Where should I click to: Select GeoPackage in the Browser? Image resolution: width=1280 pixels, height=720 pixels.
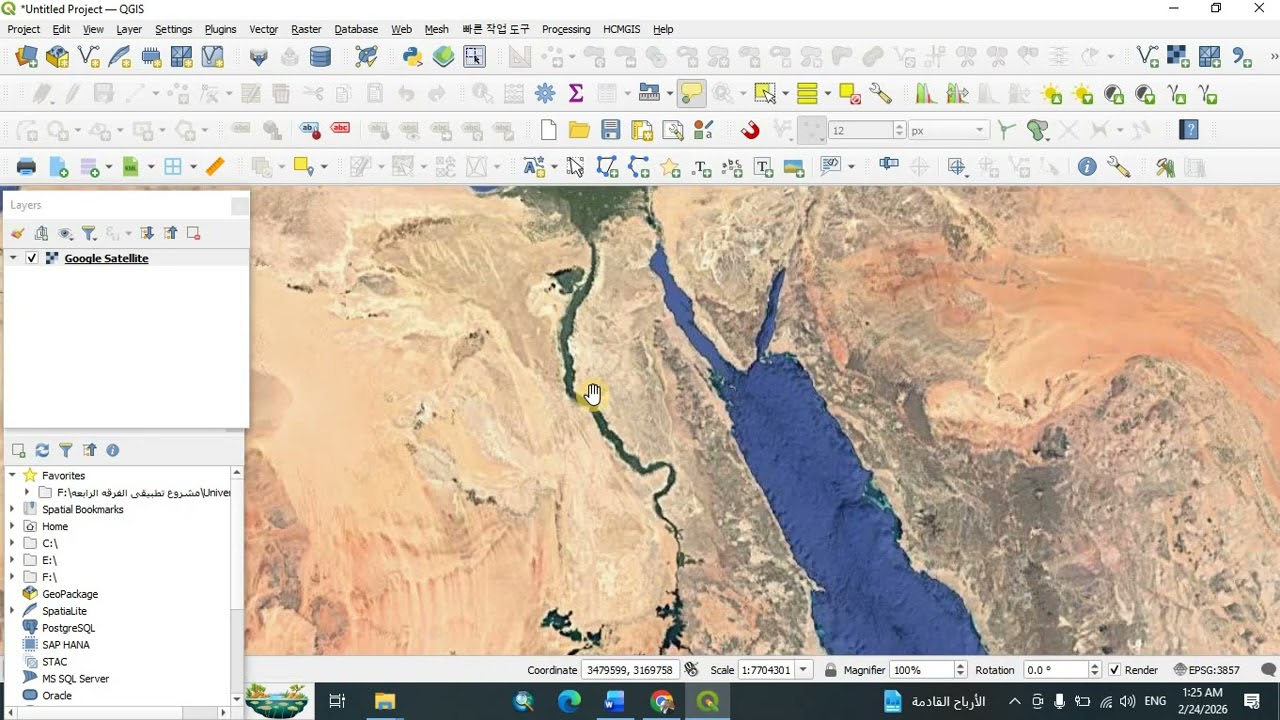pyautogui.click(x=70, y=594)
